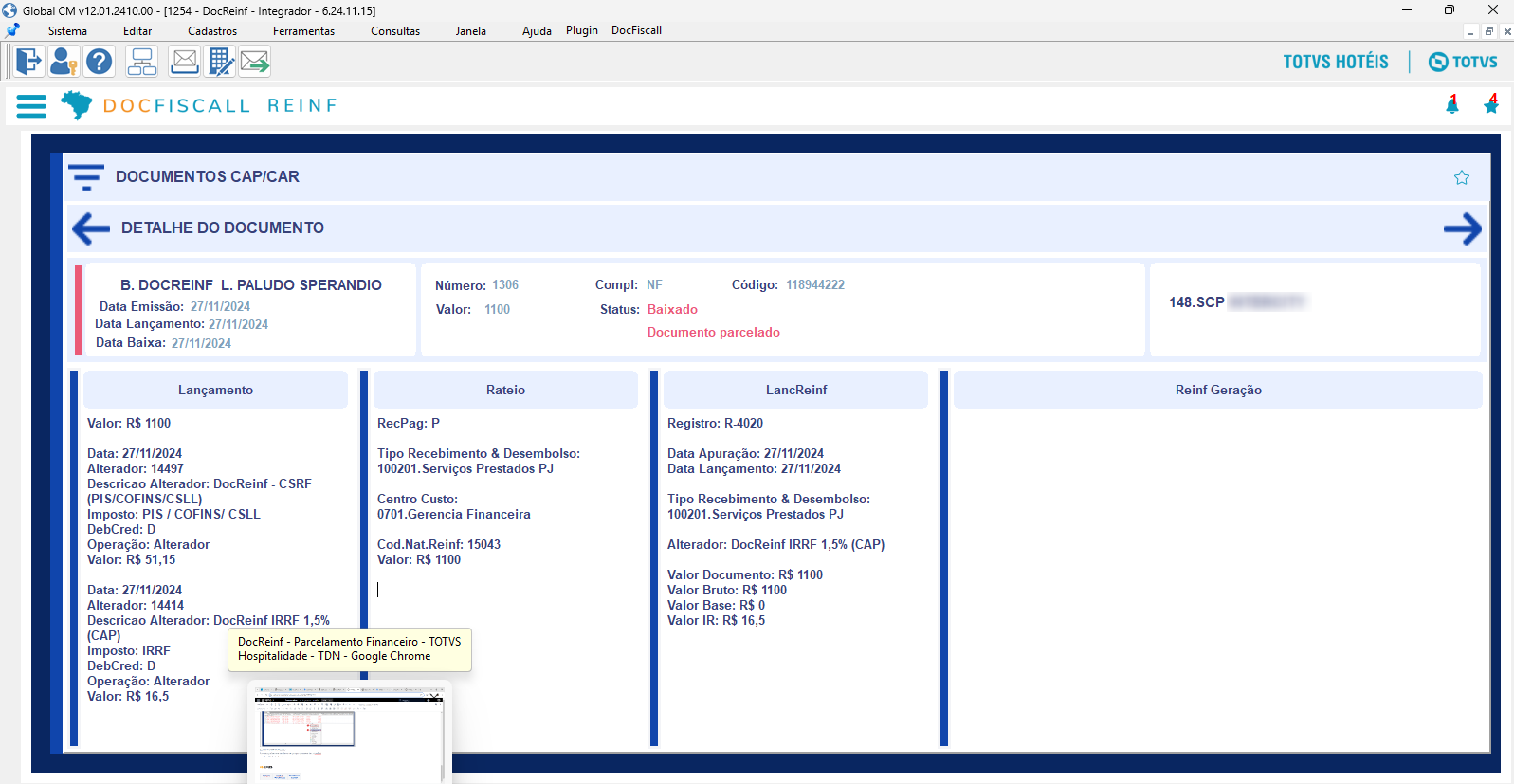The height and width of the screenshot is (784, 1514).
Task: Click the DocReinf Parcelamento Financeiro tooltip
Action: 350,649
